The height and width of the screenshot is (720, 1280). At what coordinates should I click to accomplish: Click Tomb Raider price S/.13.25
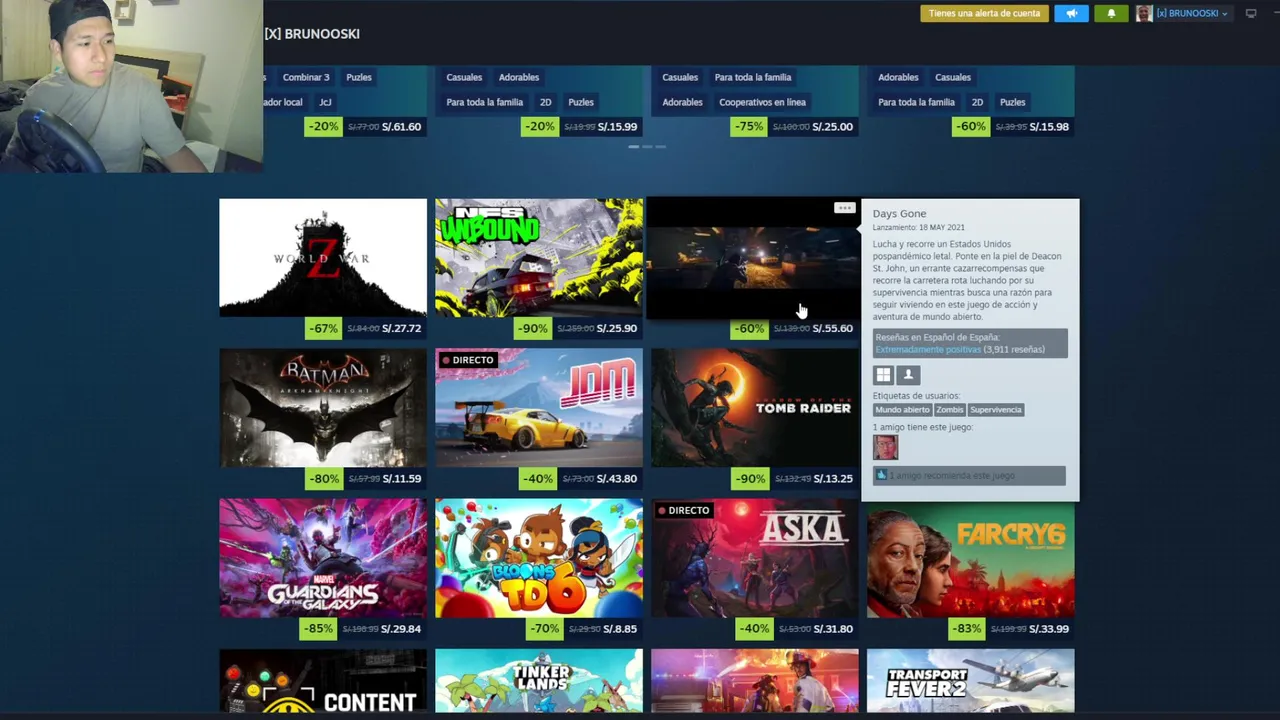coord(833,478)
